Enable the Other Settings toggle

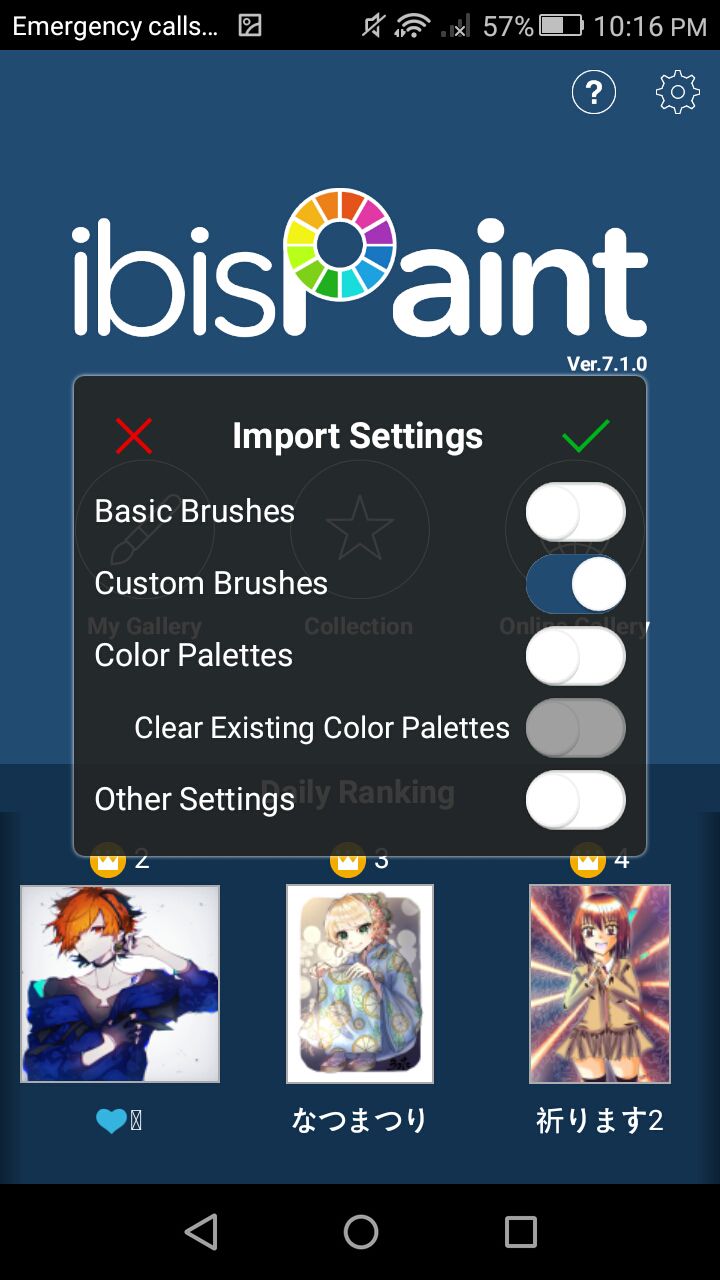coord(576,800)
